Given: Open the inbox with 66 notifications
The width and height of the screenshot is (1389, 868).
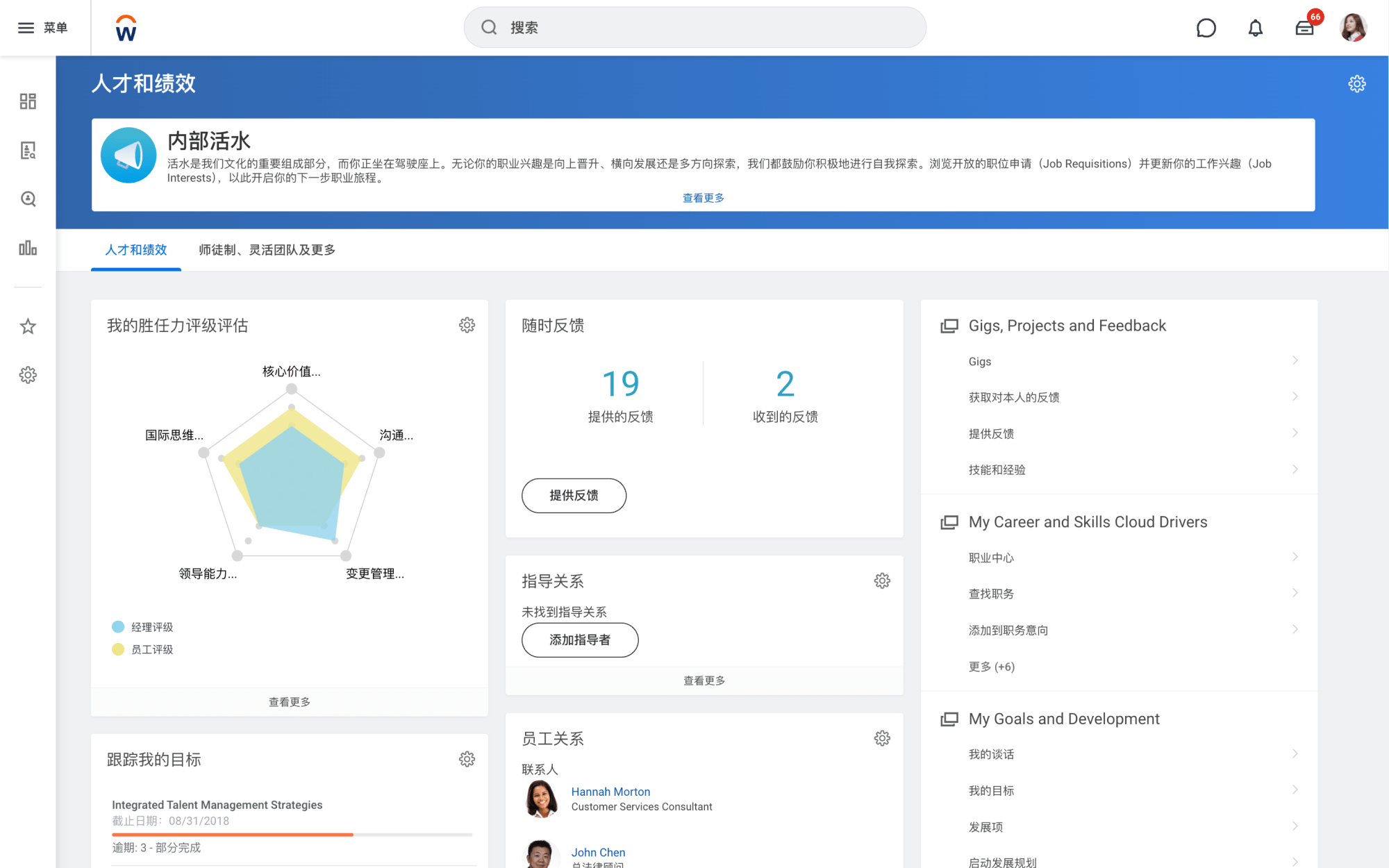Looking at the screenshot, I should (x=1305, y=28).
